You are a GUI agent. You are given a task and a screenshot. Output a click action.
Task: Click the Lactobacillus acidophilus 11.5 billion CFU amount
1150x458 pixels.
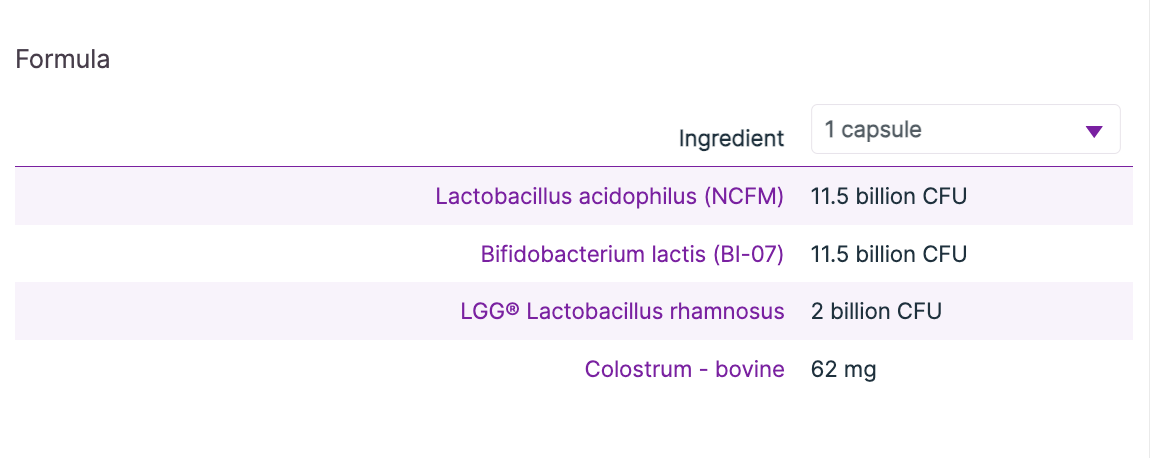(889, 196)
